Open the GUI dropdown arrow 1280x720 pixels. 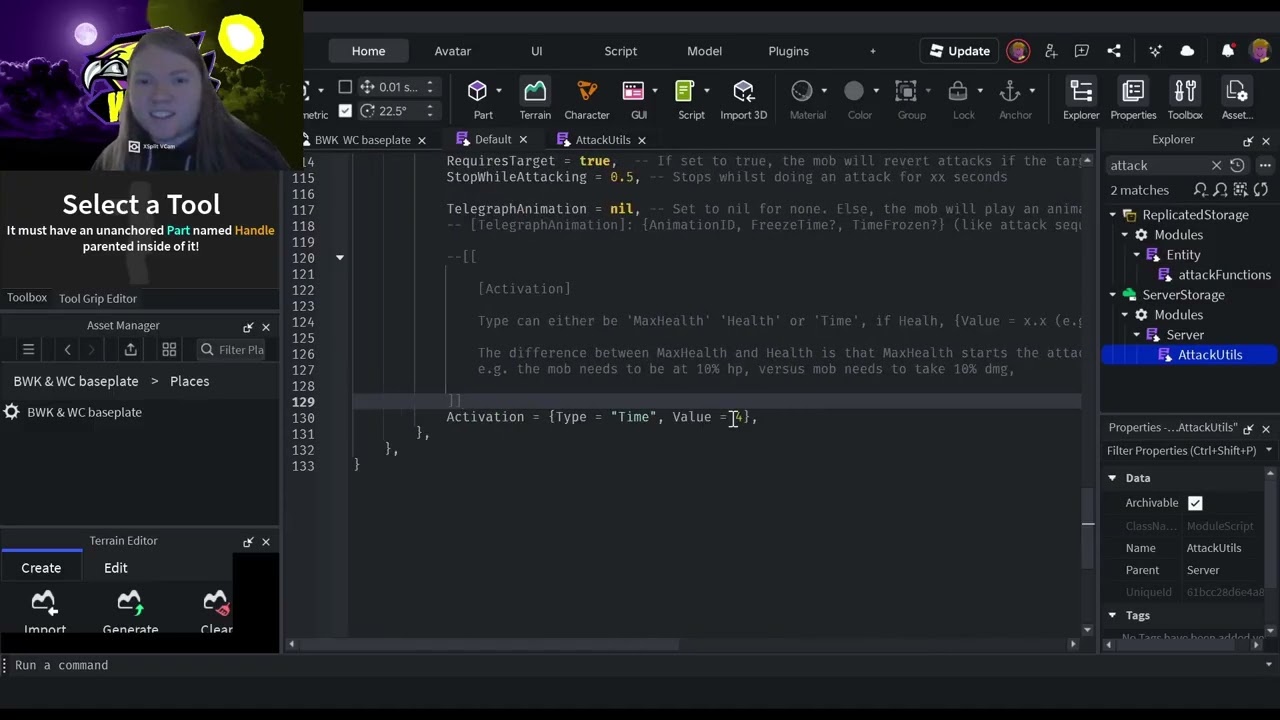point(654,91)
